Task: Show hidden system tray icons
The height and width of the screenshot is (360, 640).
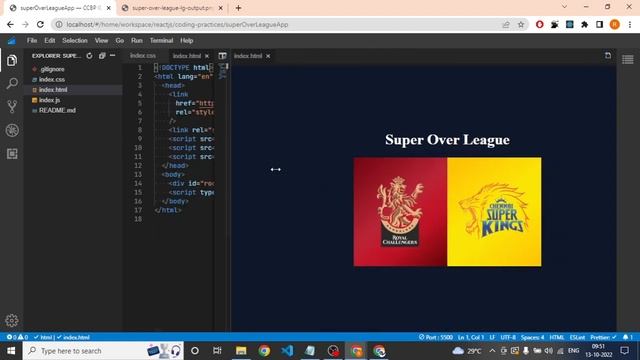Action: 492,351
